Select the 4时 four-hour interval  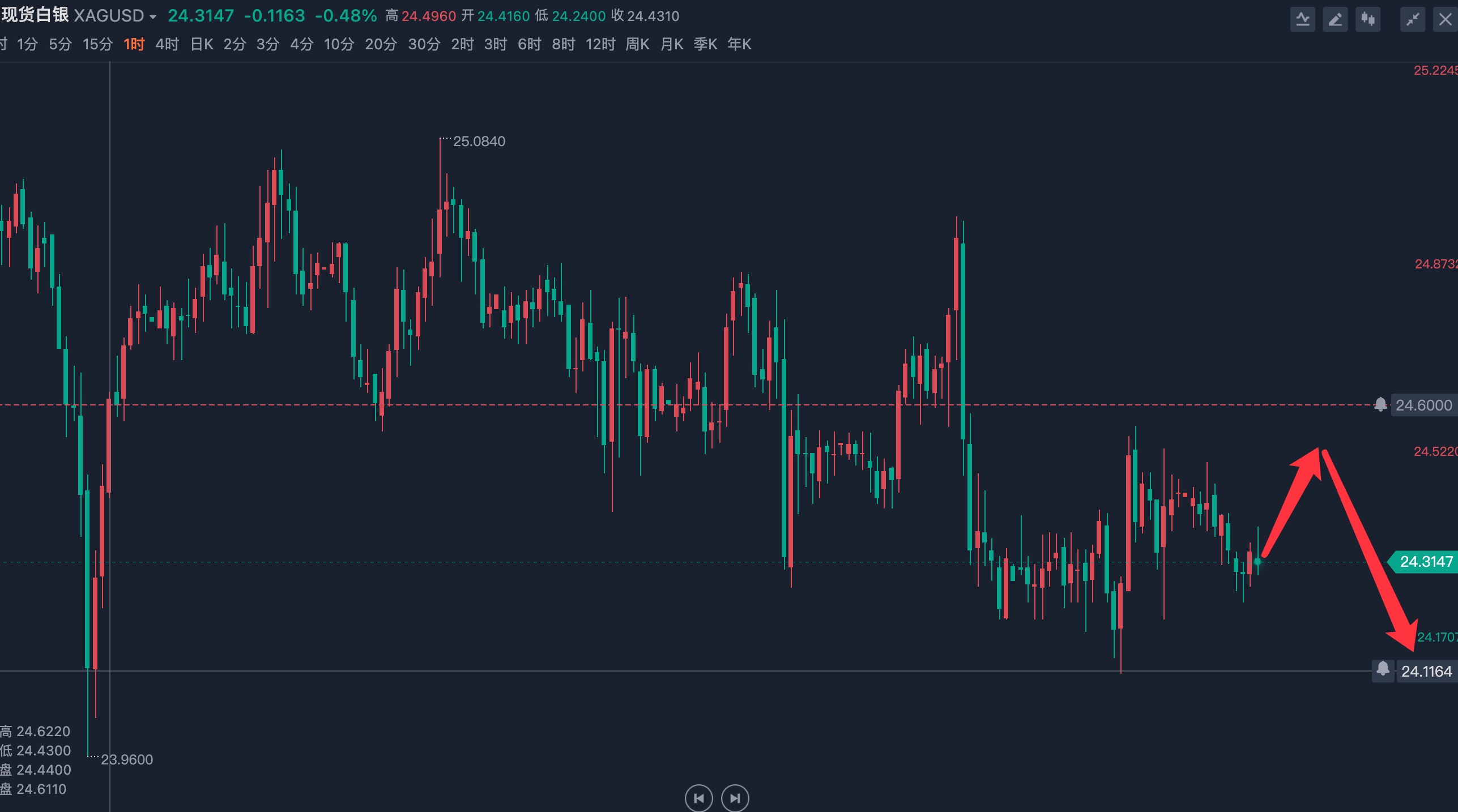click(166, 44)
